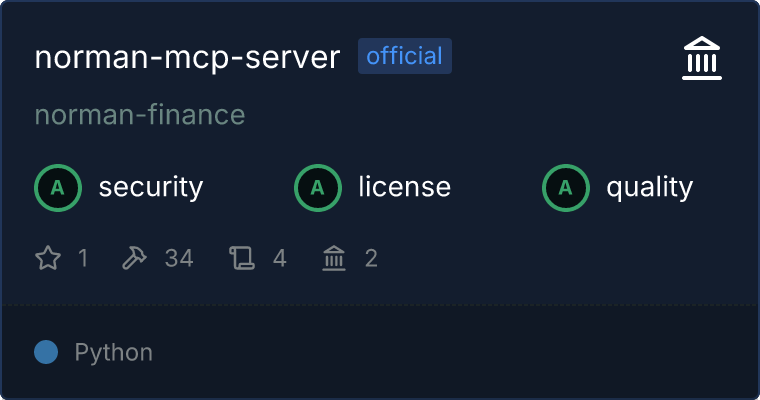Click the blue Python language dot

pos(46,352)
